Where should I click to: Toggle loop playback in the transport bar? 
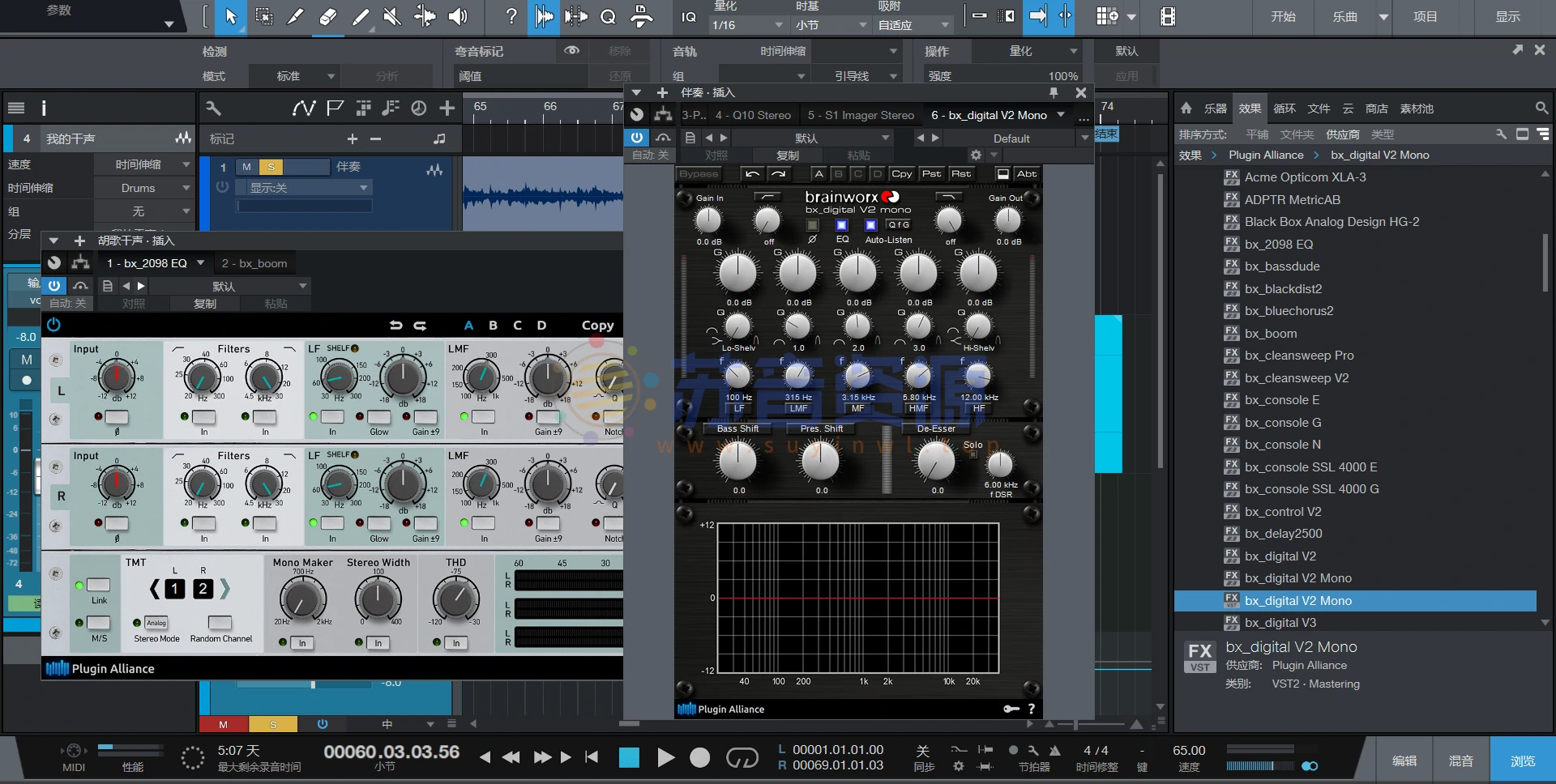click(742, 757)
